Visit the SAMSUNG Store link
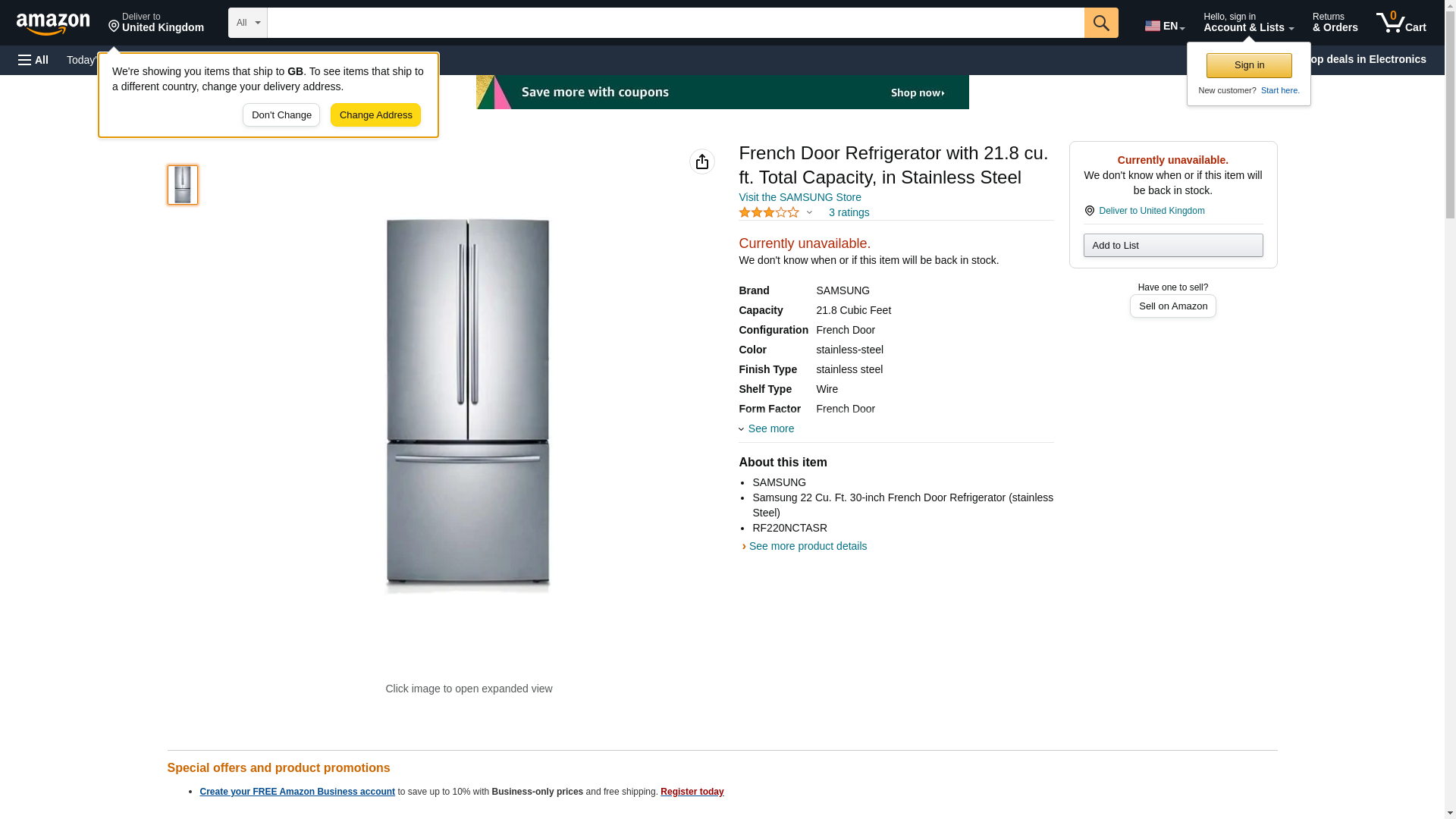The width and height of the screenshot is (1456, 819). [799, 197]
